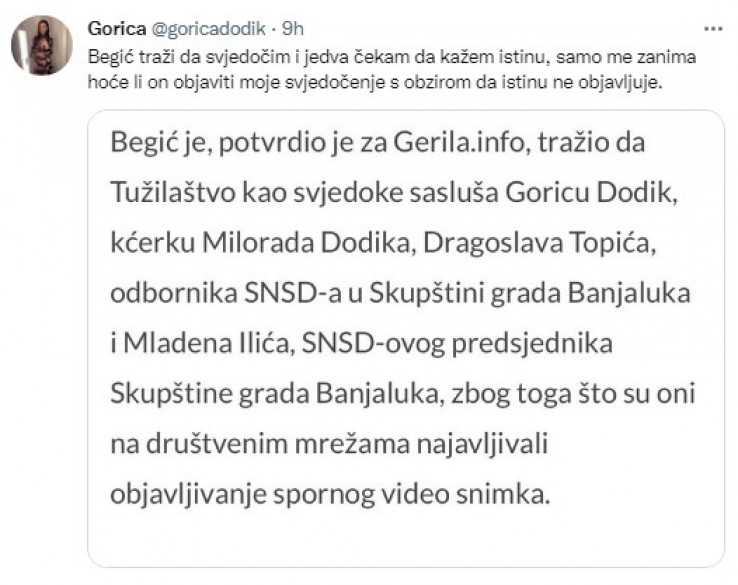Screen dimensions: 738x585
Task: Click the words 'zbog toga što su oni'
Action: click(x=573, y=395)
